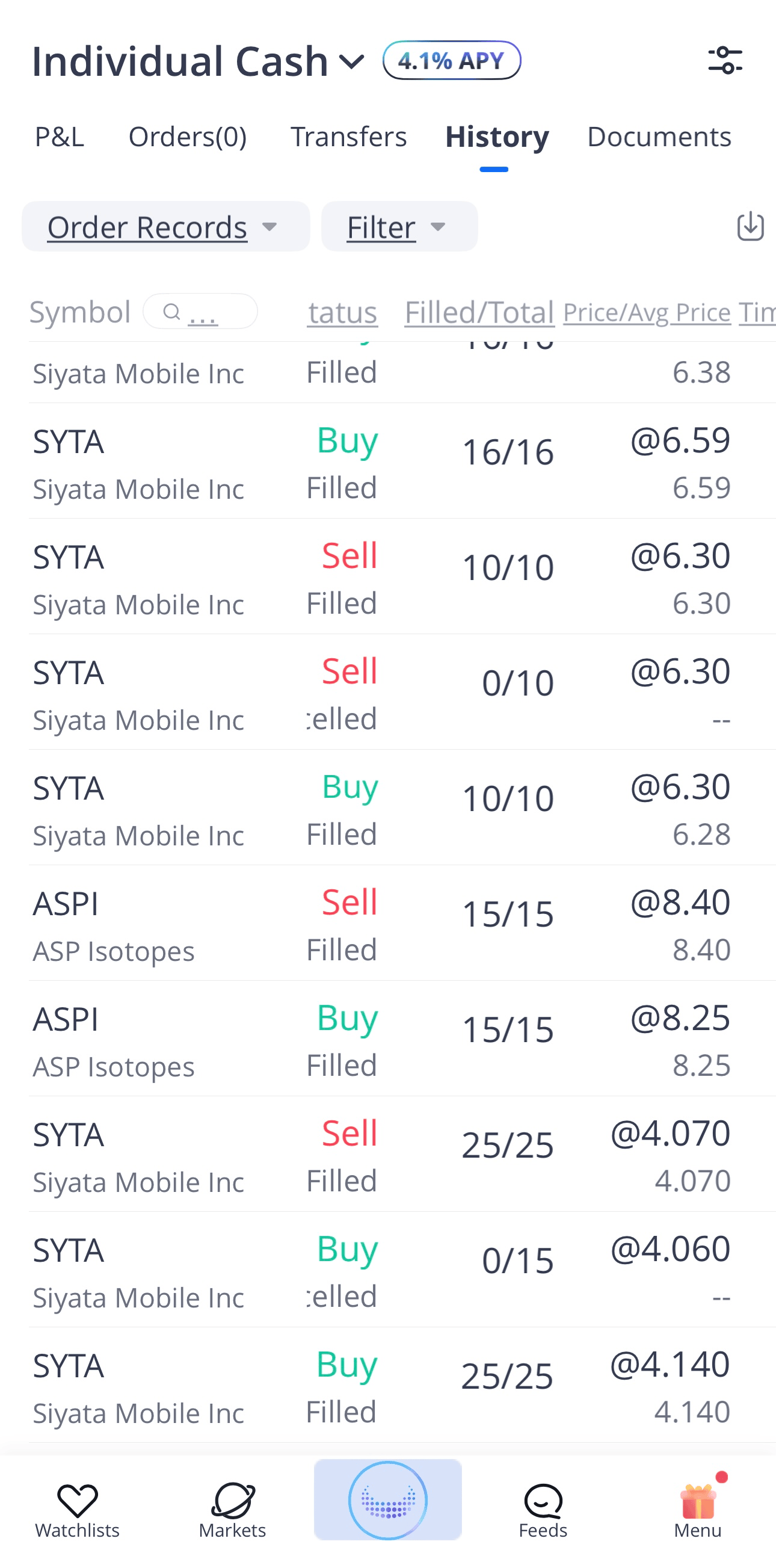Sort by Price/Avg Price column header
Screen dimensions: 776x1568
click(x=646, y=312)
